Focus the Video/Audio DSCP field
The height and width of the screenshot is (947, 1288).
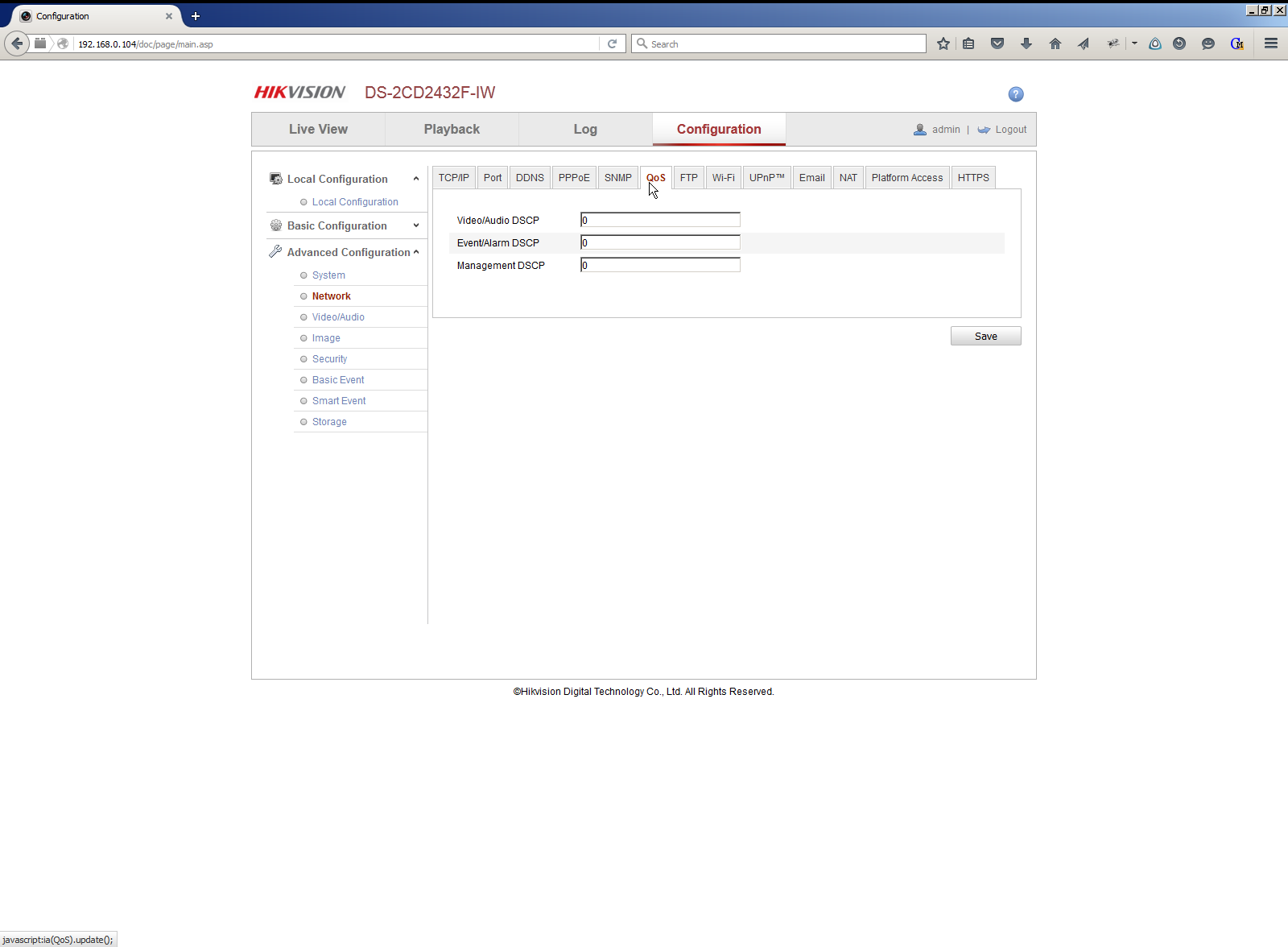coord(660,220)
